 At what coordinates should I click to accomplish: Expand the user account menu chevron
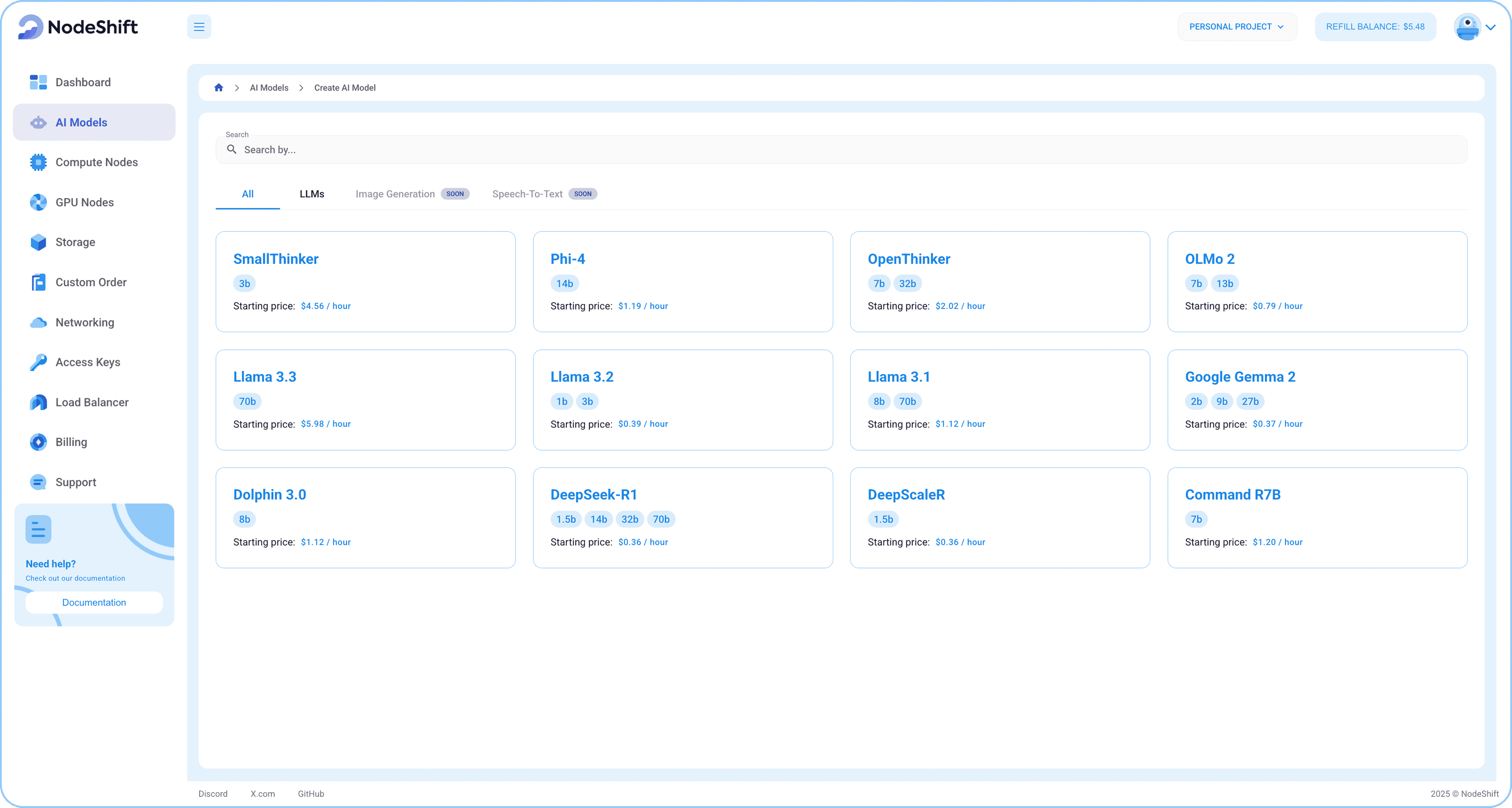1491,27
